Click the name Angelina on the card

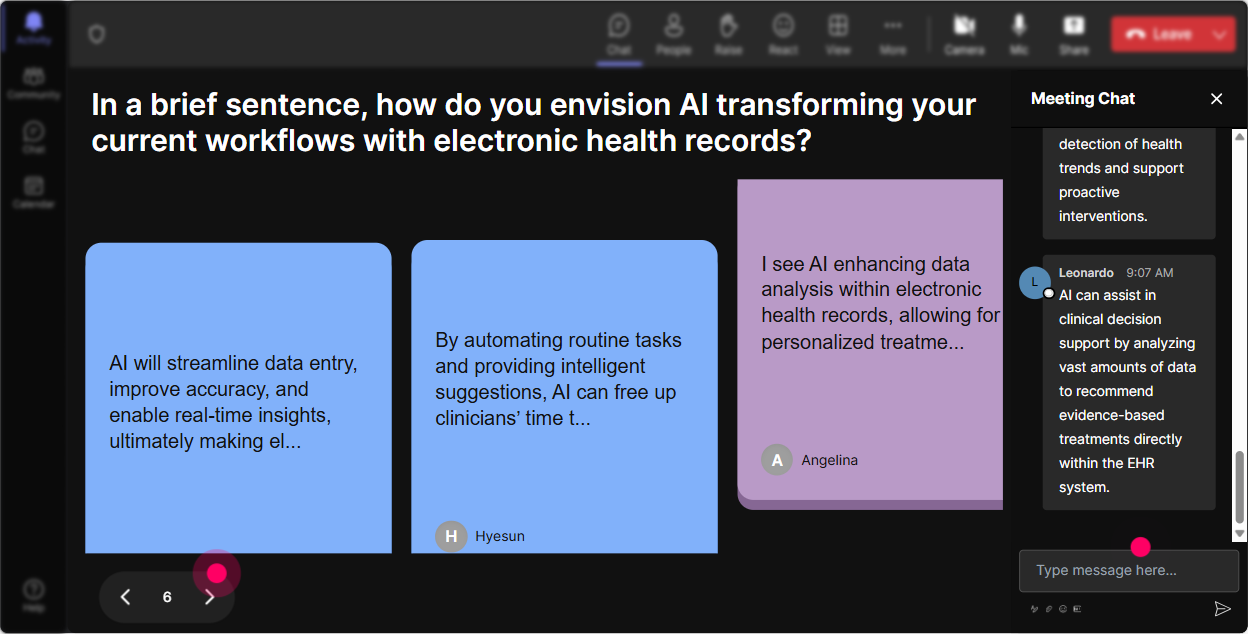[x=830, y=460]
